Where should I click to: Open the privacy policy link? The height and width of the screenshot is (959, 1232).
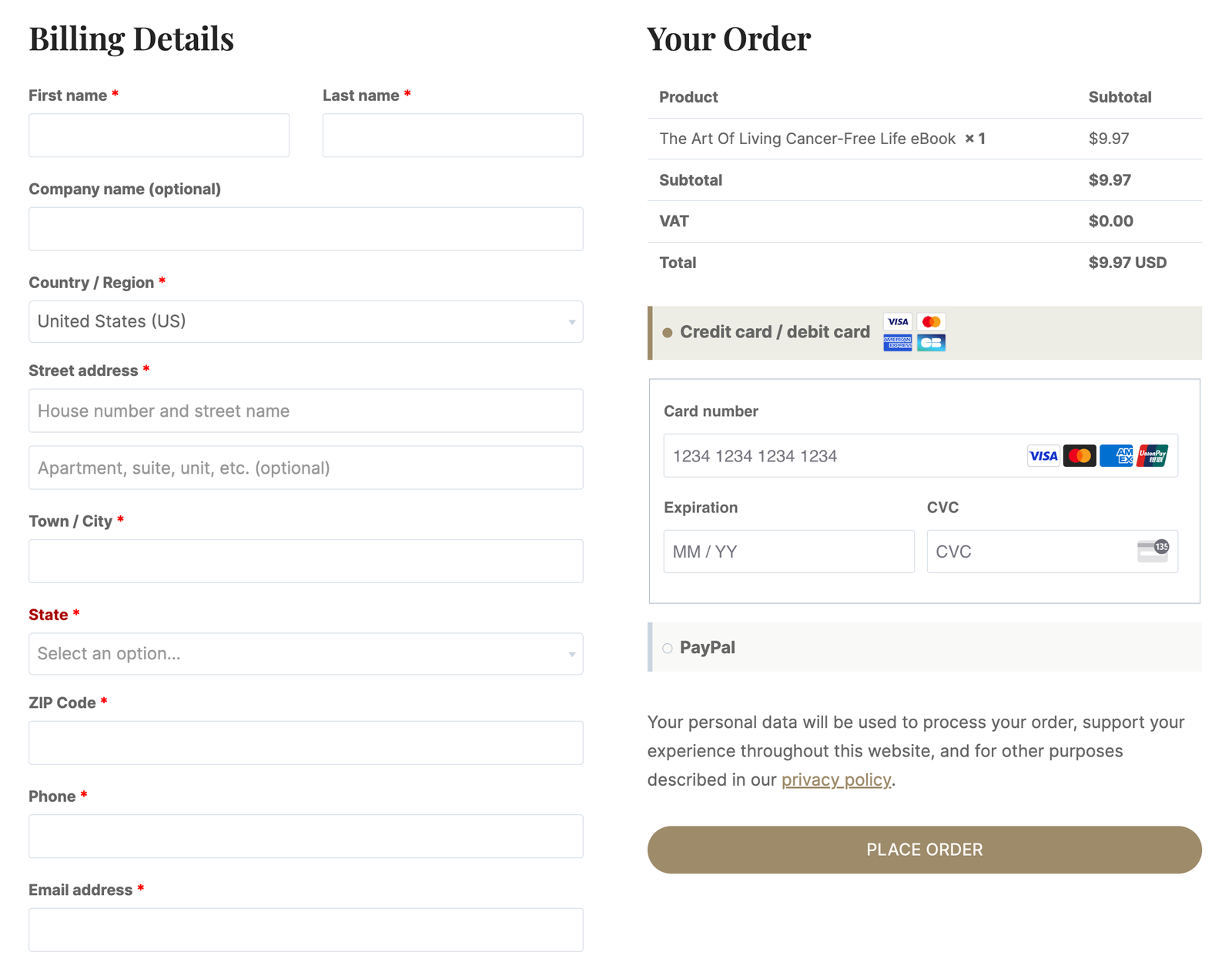(836, 780)
